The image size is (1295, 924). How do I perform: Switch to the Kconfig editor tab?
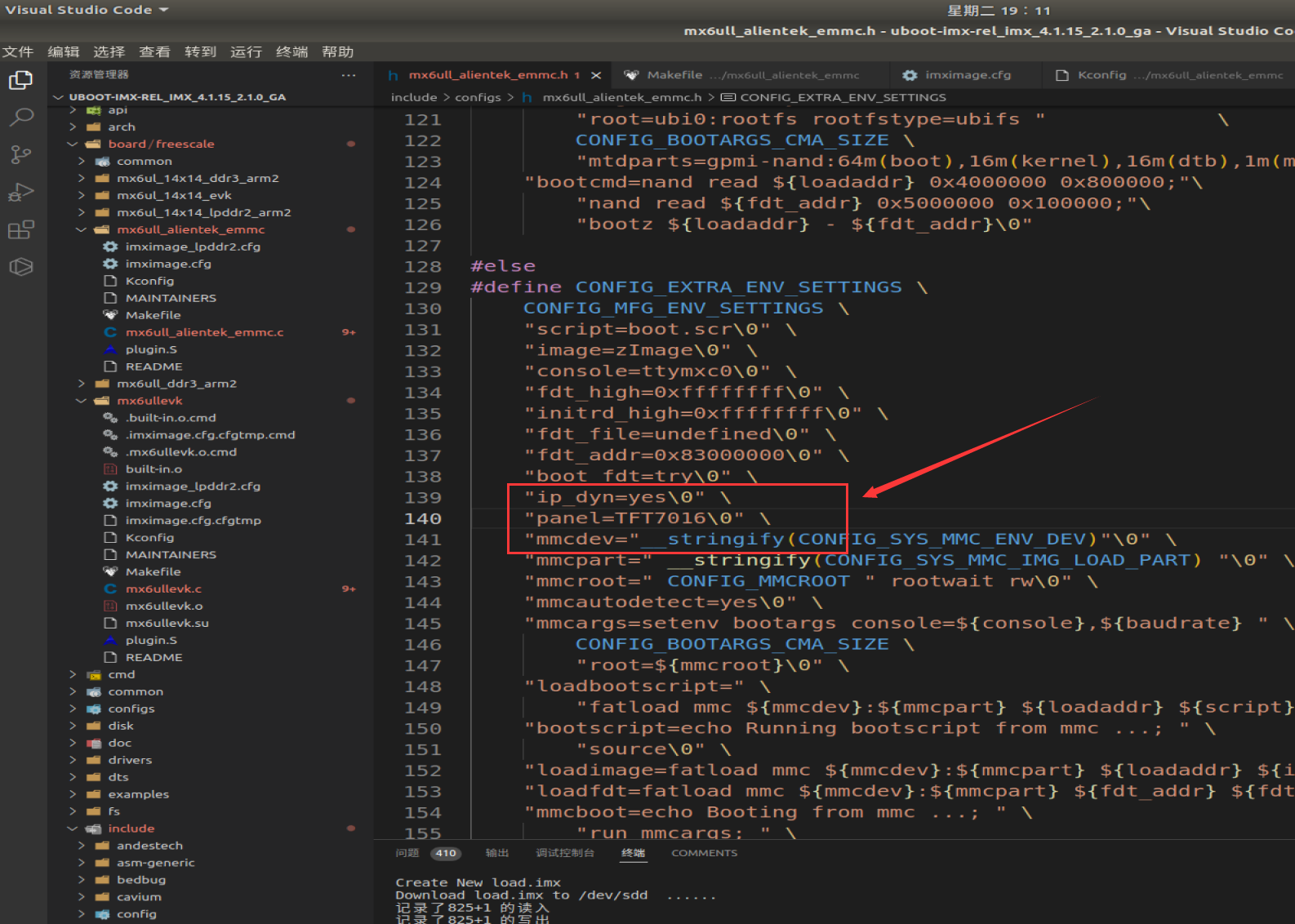1169,75
